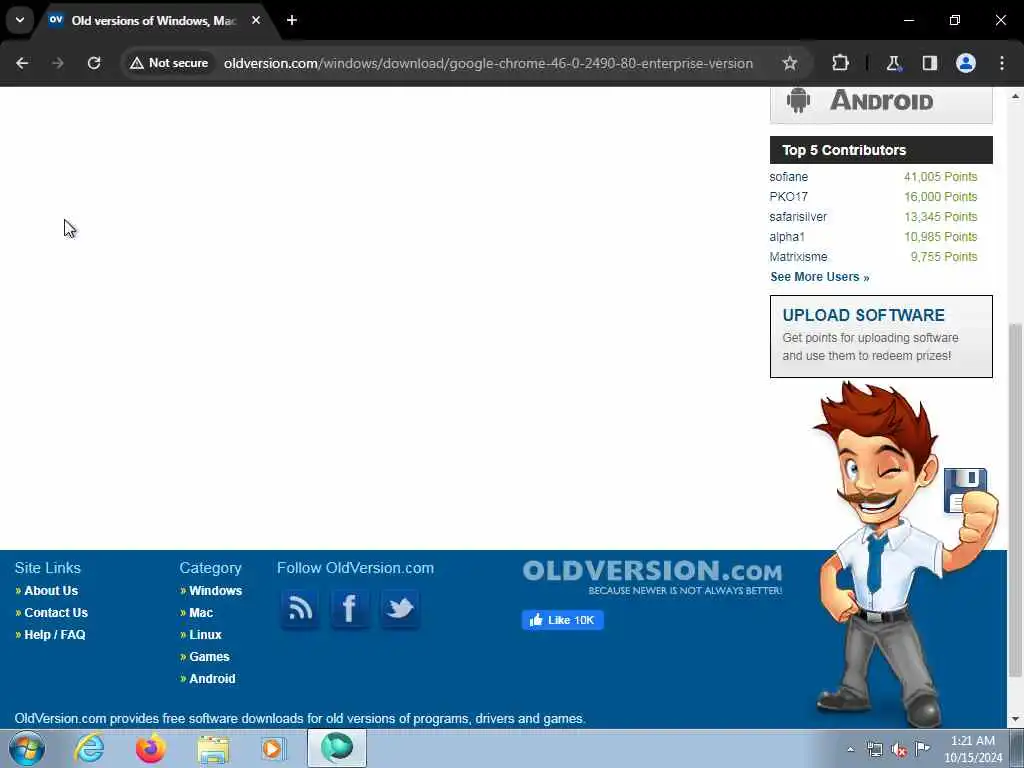
Task: Click the active browser taskbar button
Action: click(337, 748)
